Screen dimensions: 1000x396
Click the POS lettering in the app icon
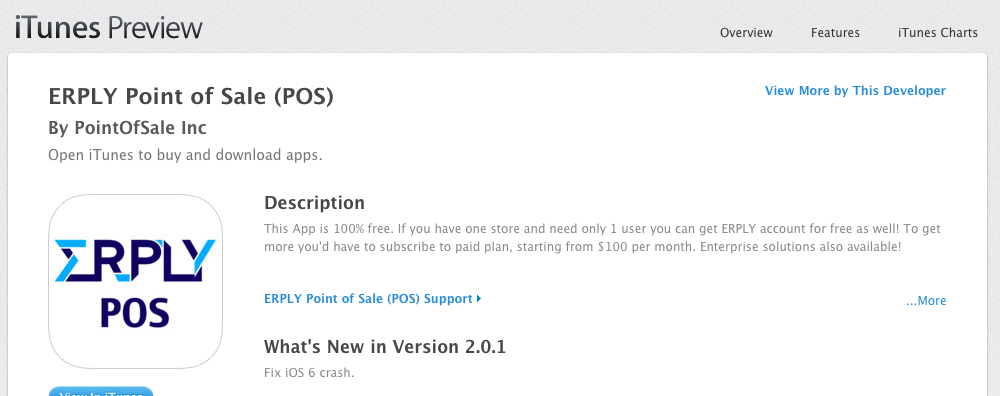pyautogui.click(x=135, y=313)
